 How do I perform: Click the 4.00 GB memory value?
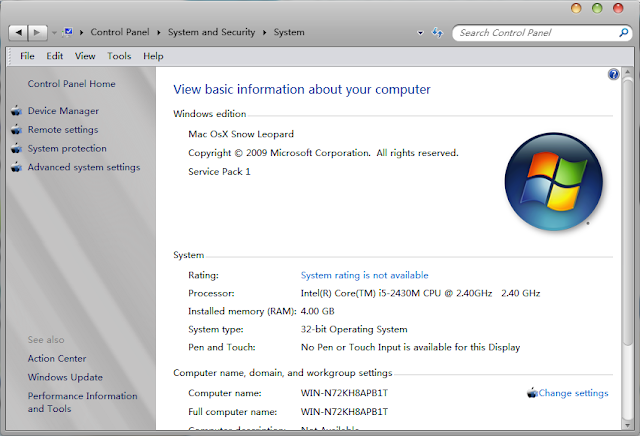(318, 311)
